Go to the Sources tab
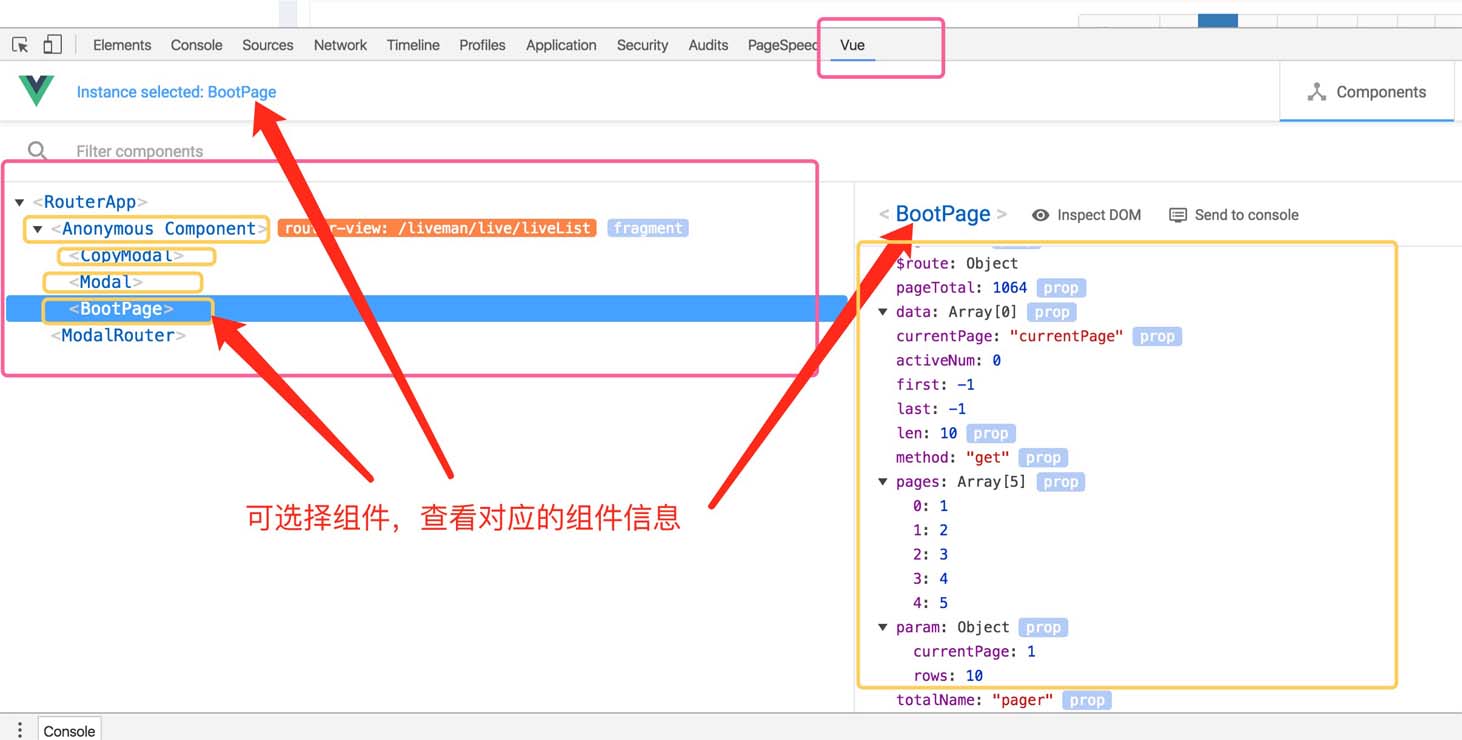Viewport: 1462px width, 740px height. pyautogui.click(x=268, y=45)
